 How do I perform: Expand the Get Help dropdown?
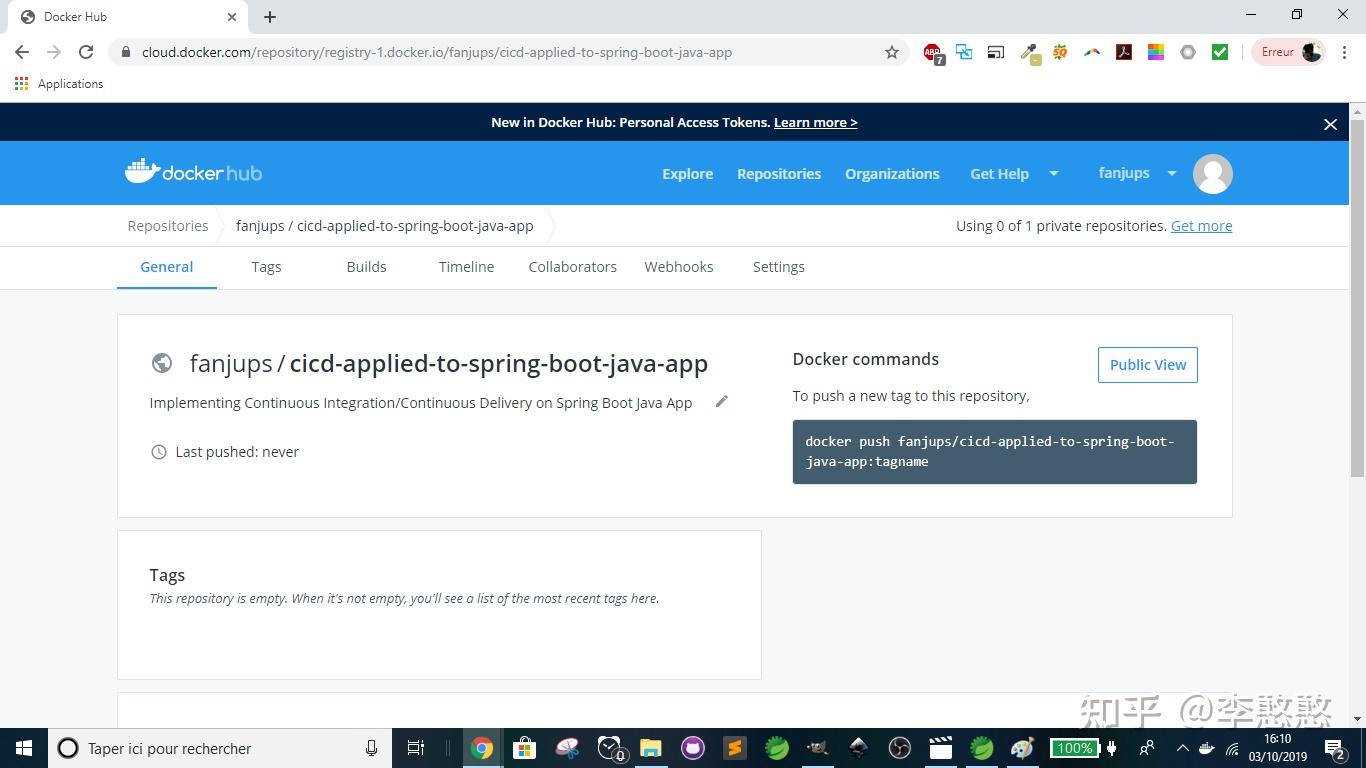pos(1012,173)
